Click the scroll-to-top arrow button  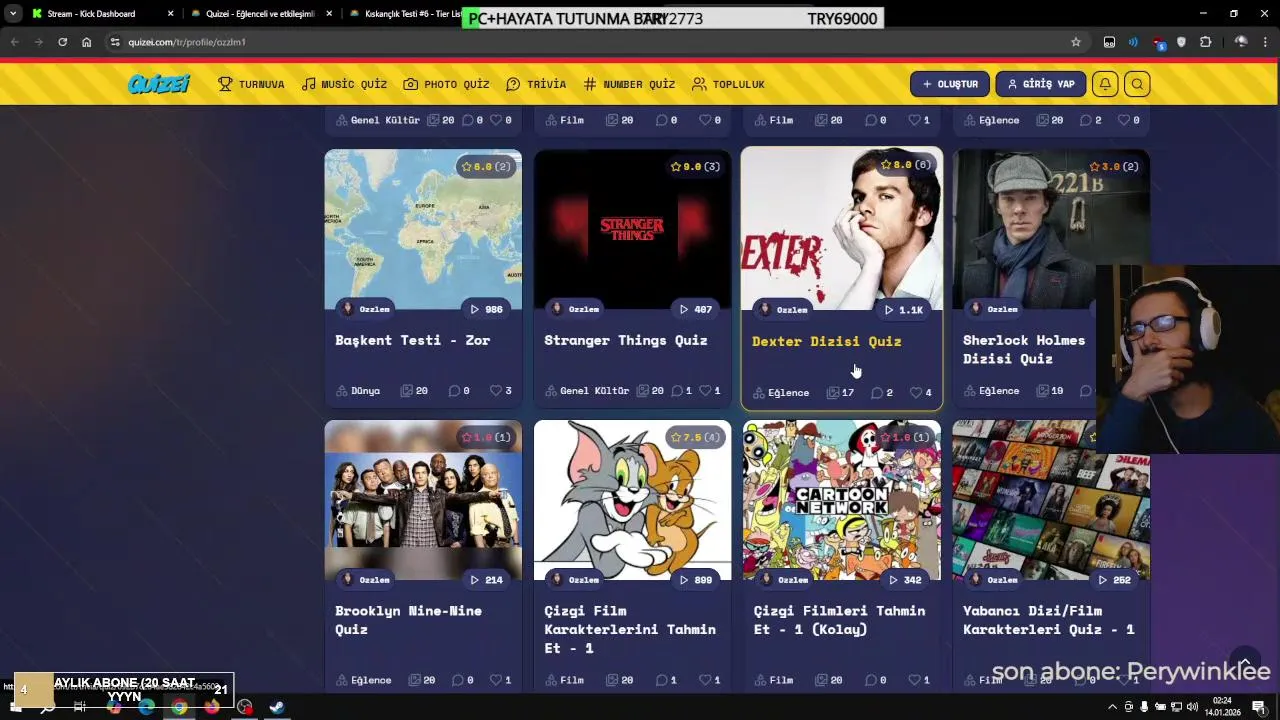[x=1245, y=663]
